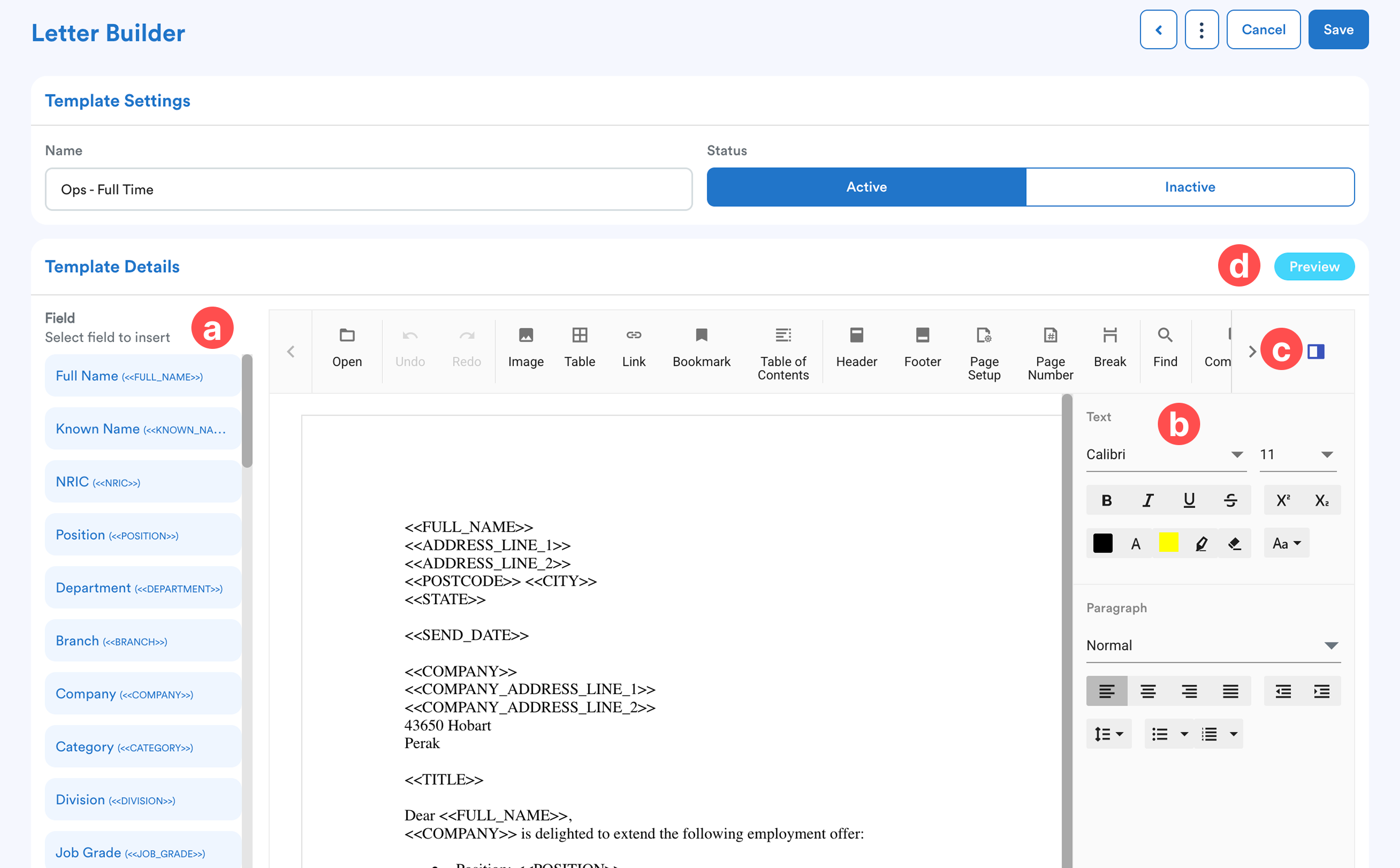Click the document editor vertical scrollbar
This screenshot has width=1400, height=868.
point(1066,630)
